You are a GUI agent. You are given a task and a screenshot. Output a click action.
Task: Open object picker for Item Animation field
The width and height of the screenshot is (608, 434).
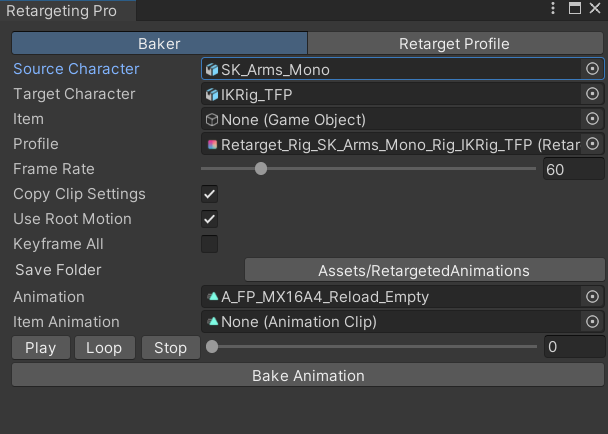[x=592, y=322]
